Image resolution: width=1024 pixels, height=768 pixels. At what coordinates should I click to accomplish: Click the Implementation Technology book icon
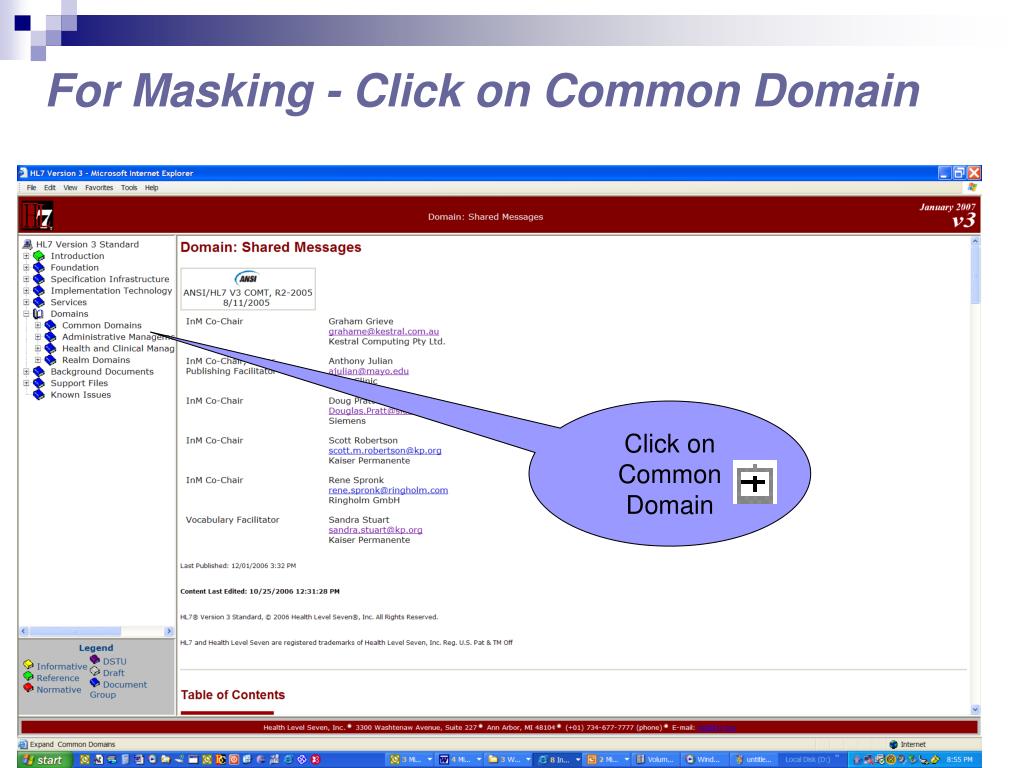(x=39, y=291)
